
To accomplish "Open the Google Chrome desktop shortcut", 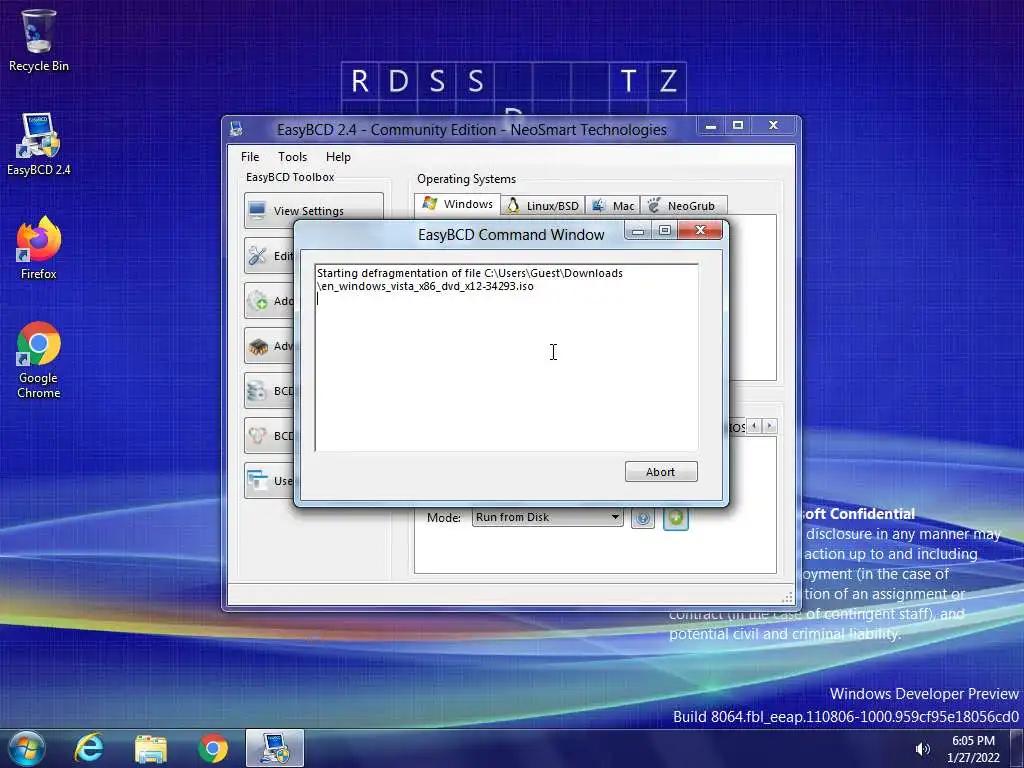I will click(38, 359).
